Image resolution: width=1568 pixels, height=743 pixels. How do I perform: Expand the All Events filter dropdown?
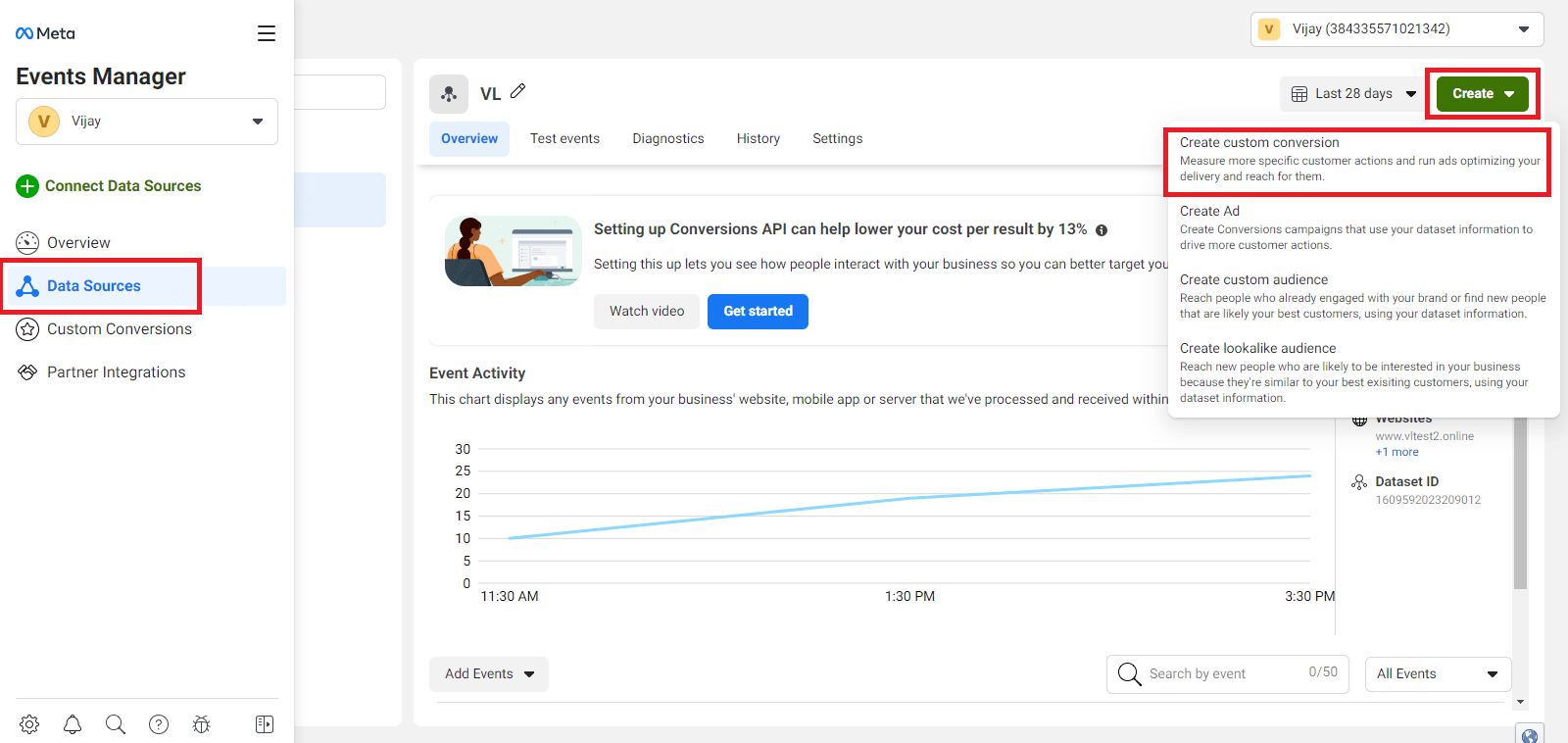tap(1438, 674)
